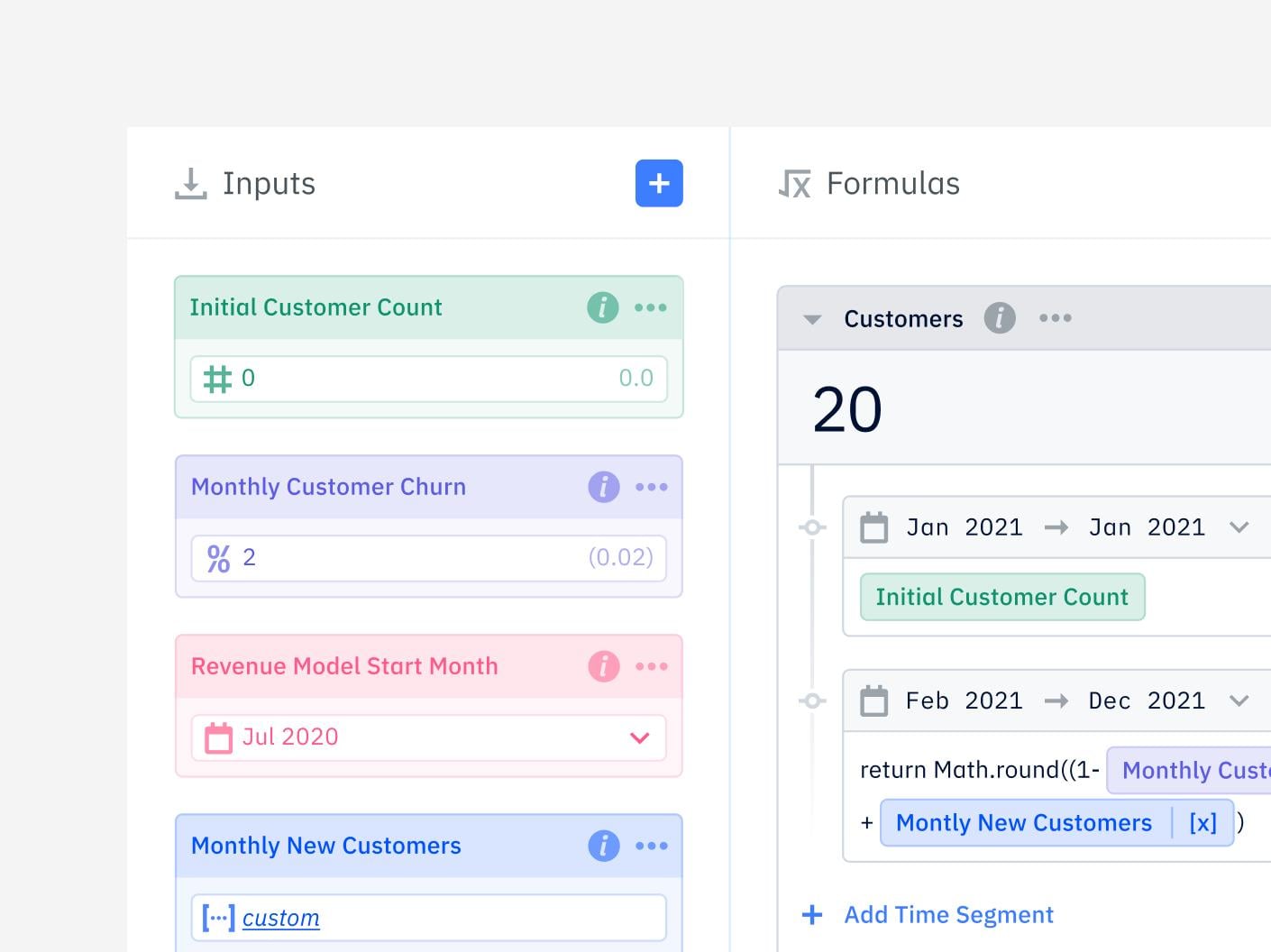Open the Customers formula options menu
The height and width of the screenshot is (952, 1271).
point(1055,318)
